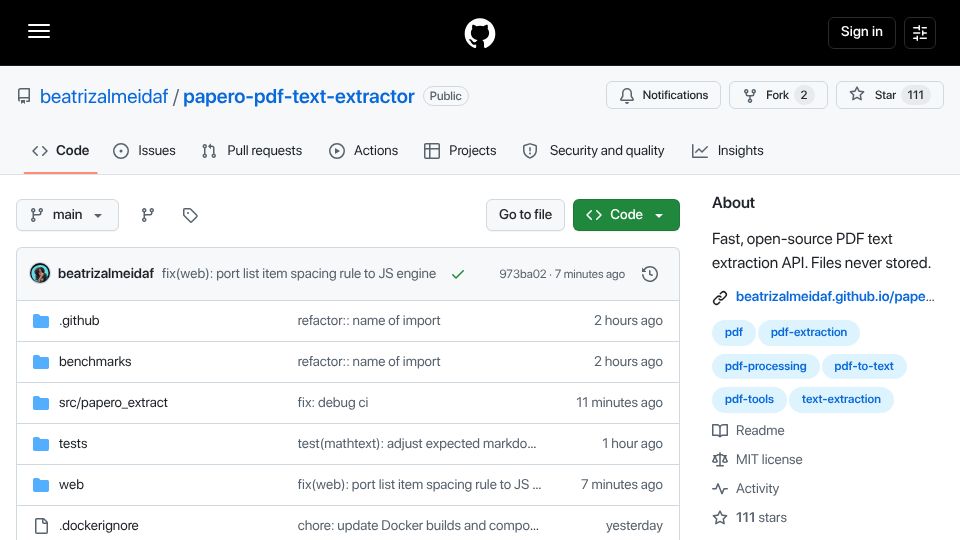
Task: Open the Readme link in About
Action: (748, 430)
